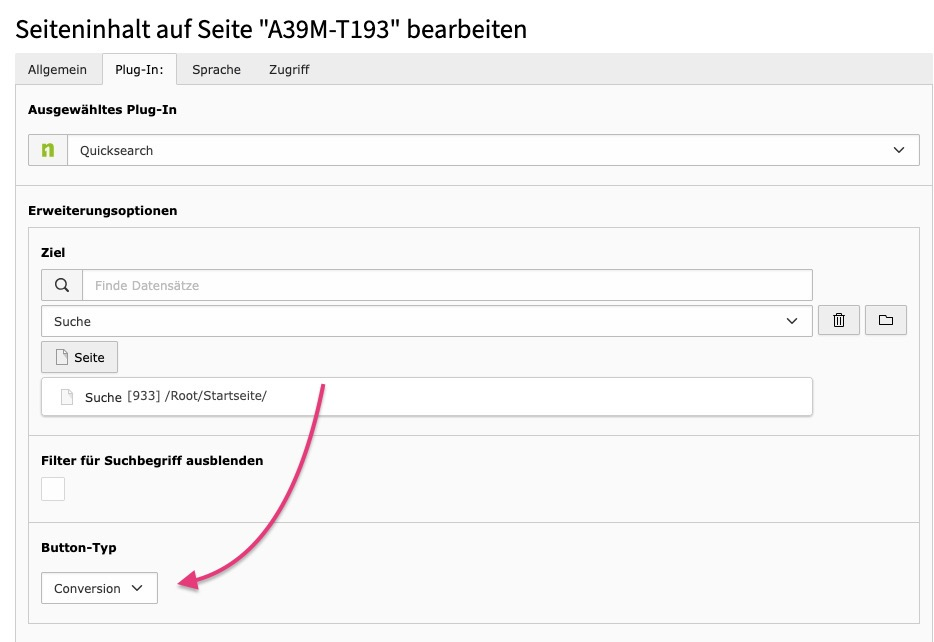The image size is (934, 642).
Task: Switch to the Allgemein tab
Action: click(x=58, y=70)
